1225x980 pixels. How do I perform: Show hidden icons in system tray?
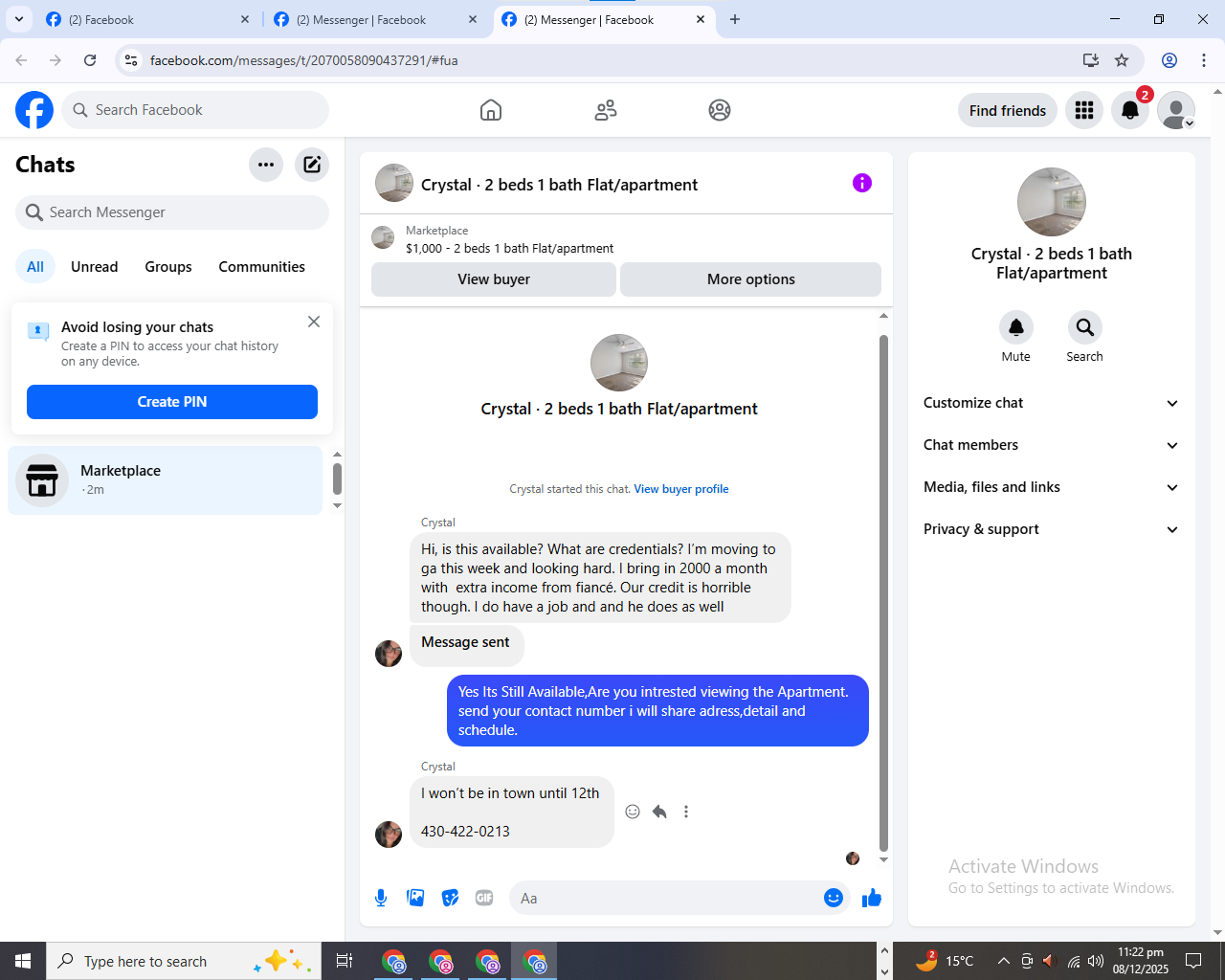point(1003,961)
